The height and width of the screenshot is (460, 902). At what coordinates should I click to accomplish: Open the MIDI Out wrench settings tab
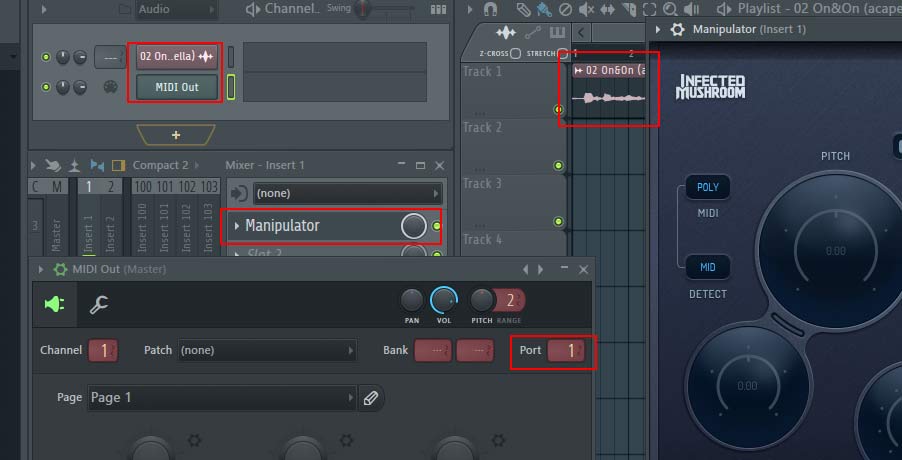click(98, 305)
